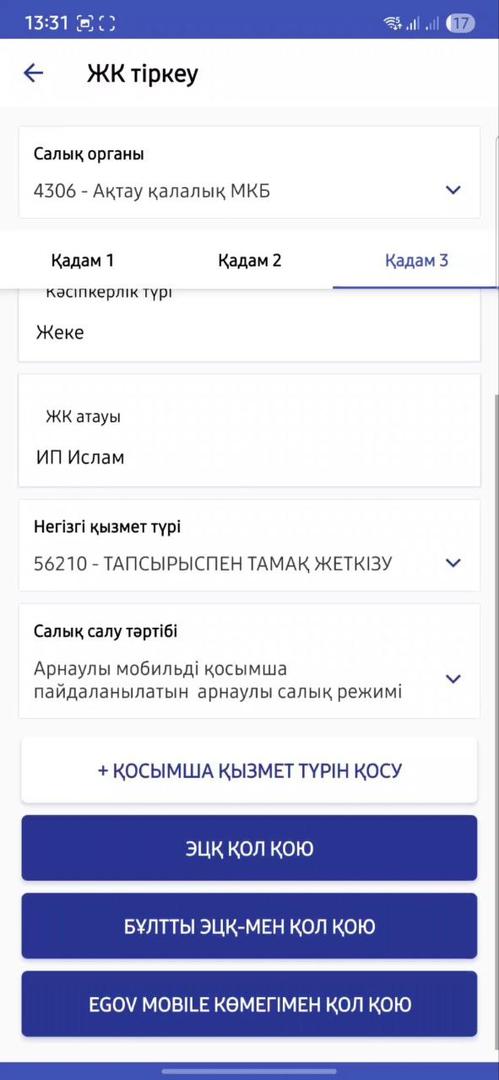Tap the Wi-Fi status icon
The height and width of the screenshot is (1080, 499).
tap(393, 23)
